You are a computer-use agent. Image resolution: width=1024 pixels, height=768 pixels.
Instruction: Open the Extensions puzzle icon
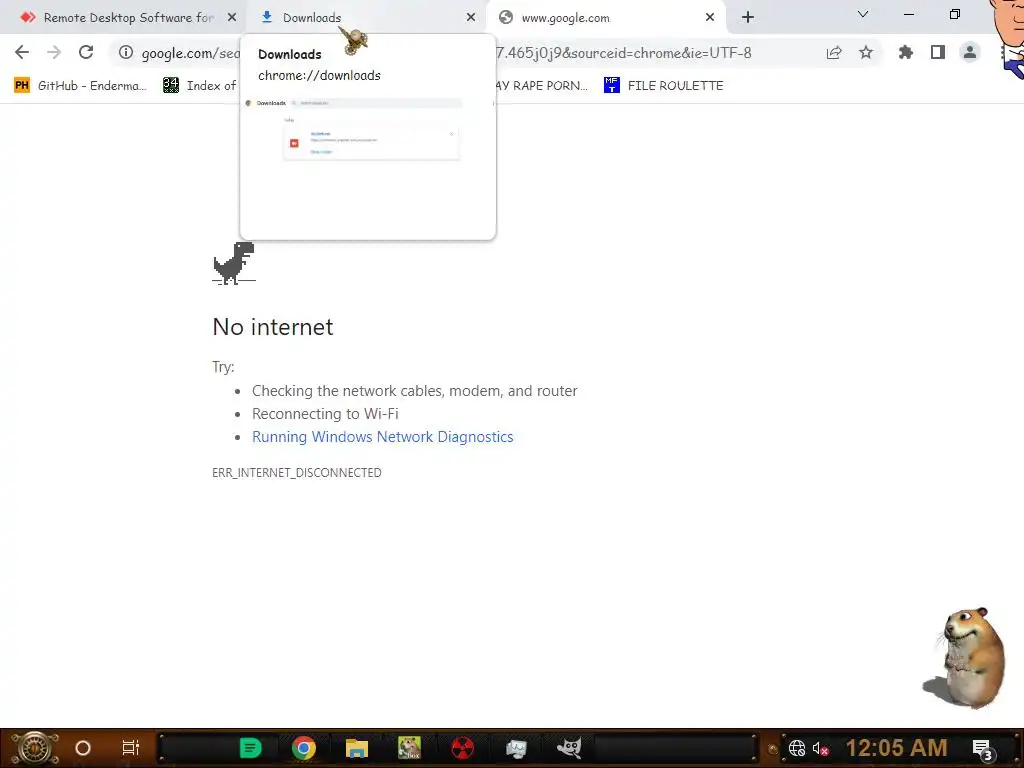pos(906,52)
